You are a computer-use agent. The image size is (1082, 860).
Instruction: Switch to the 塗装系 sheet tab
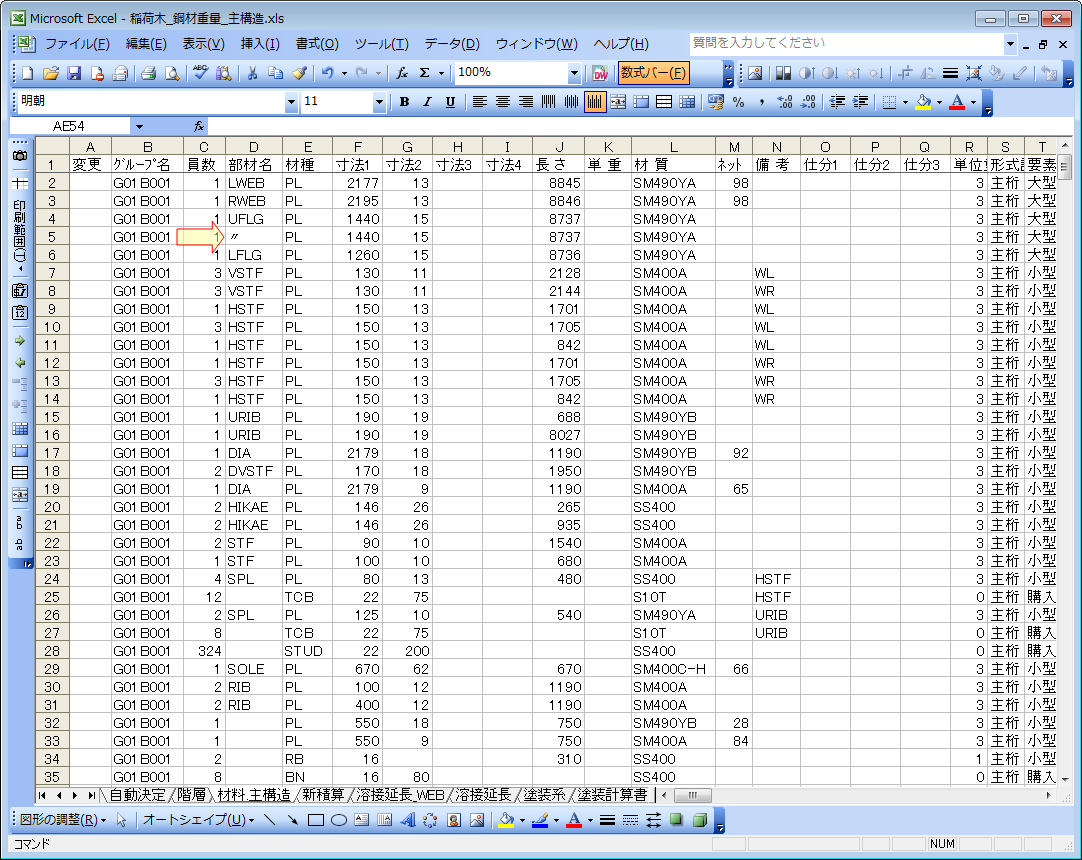(545, 795)
